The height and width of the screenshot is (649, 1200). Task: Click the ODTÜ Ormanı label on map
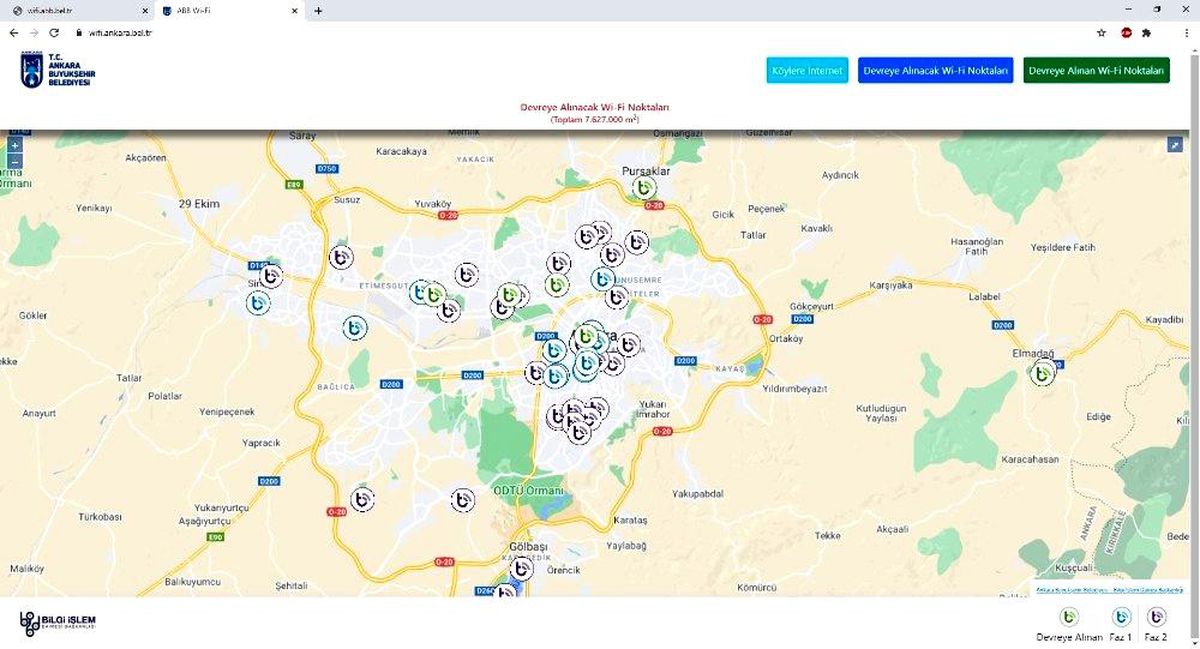coord(528,491)
